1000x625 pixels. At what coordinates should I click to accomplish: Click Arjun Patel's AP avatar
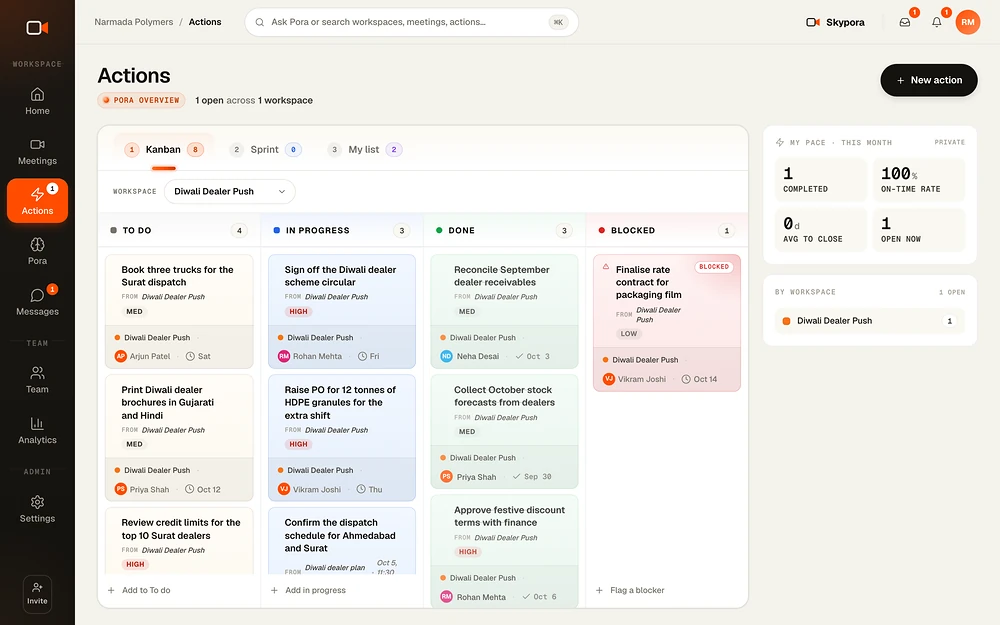[x=121, y=356]
